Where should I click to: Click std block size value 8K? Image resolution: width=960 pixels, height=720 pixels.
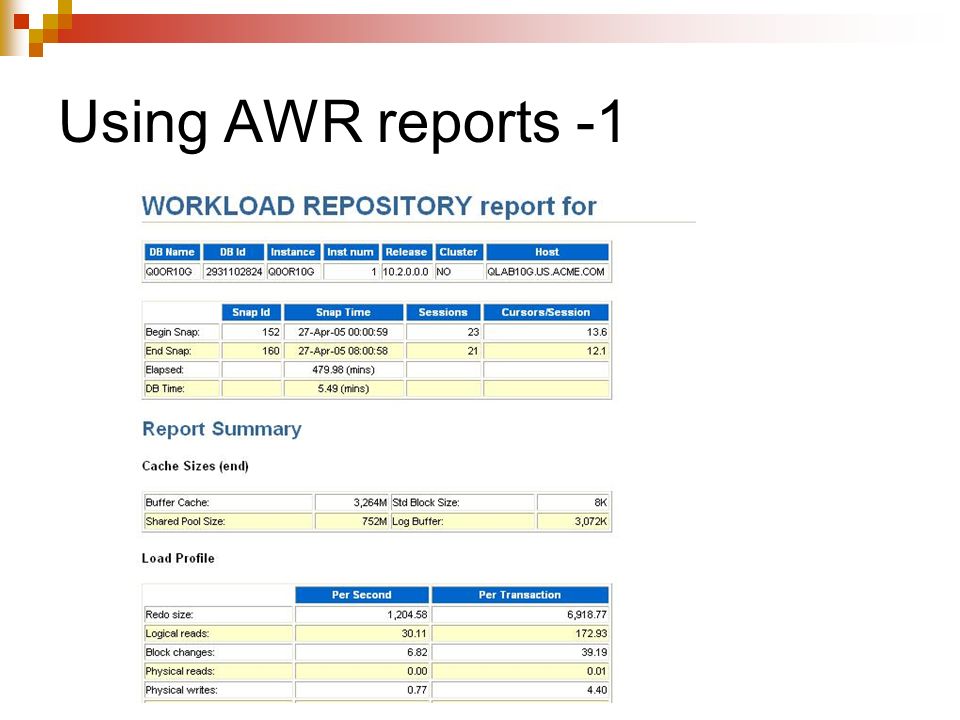coord(601,503)
